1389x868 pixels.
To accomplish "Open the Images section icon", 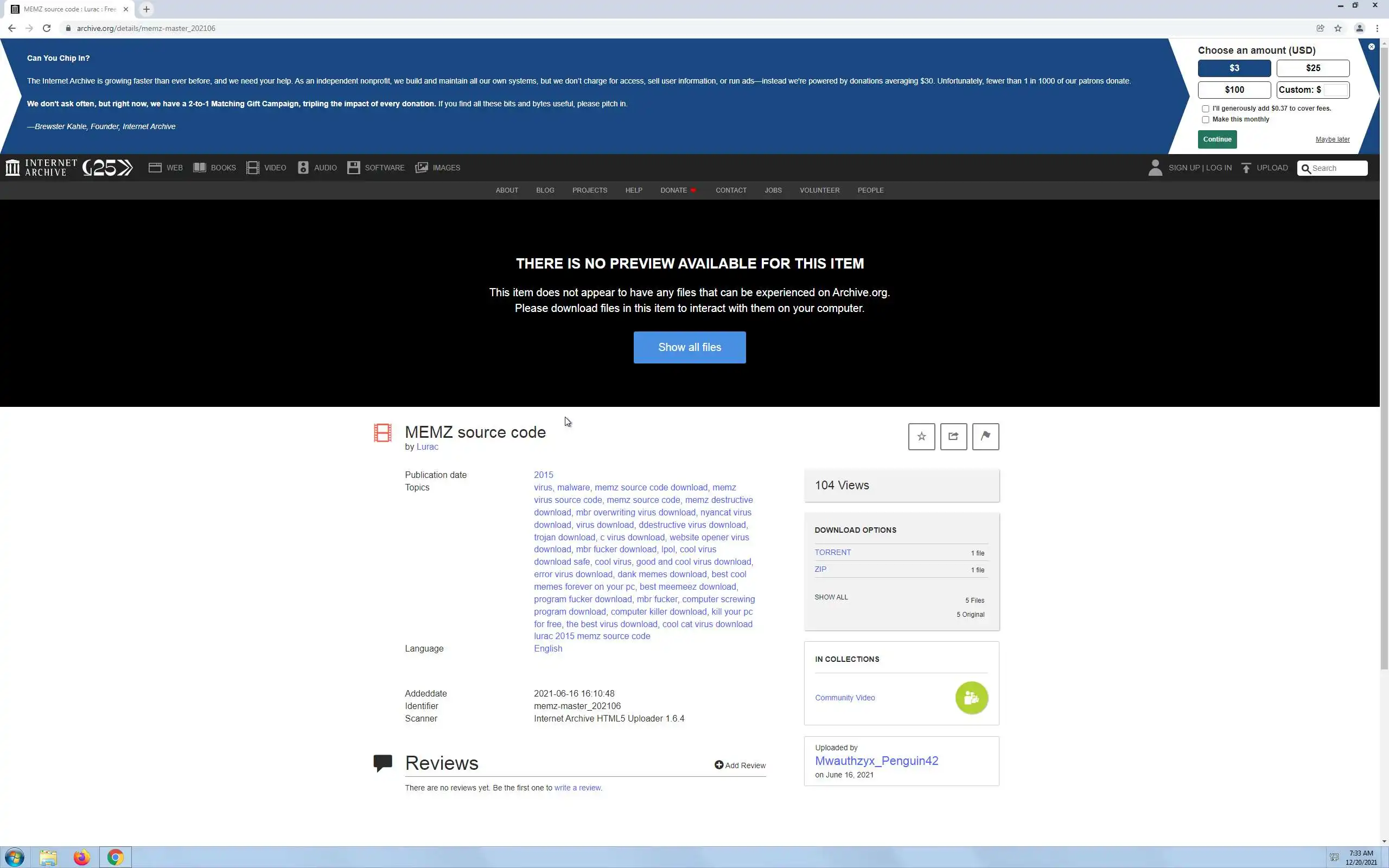I will [x=421, y=168].
